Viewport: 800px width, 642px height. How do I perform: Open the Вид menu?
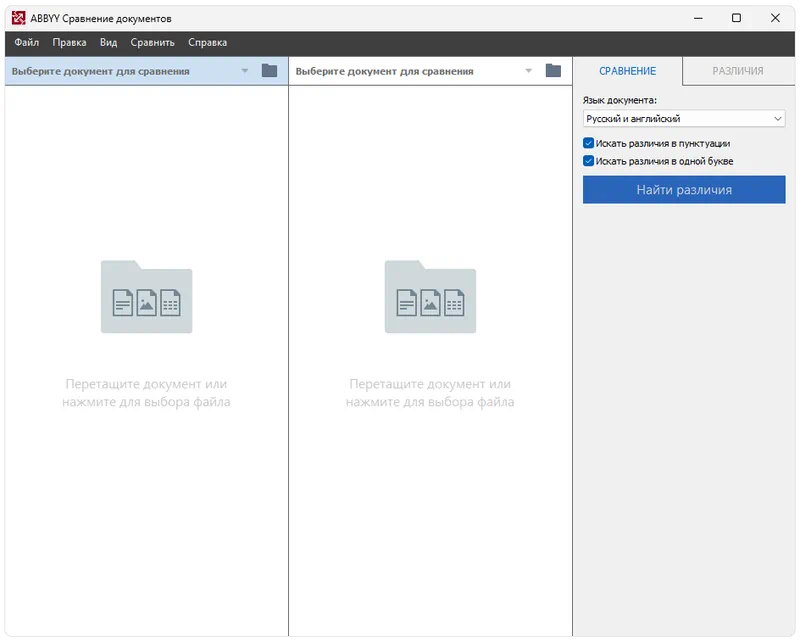click(109, 43)
